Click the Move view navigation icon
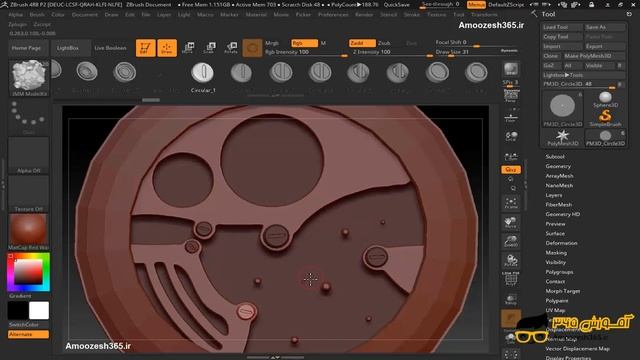 point(511,222)
